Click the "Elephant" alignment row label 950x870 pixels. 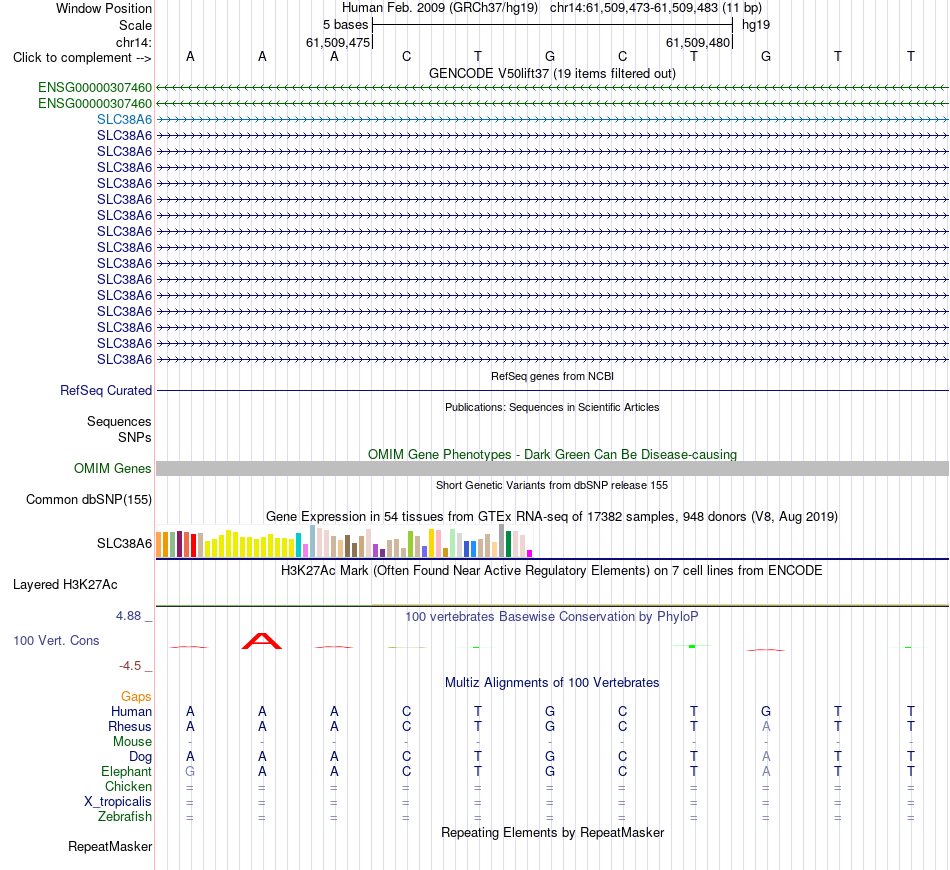click(x=126, y=771)
